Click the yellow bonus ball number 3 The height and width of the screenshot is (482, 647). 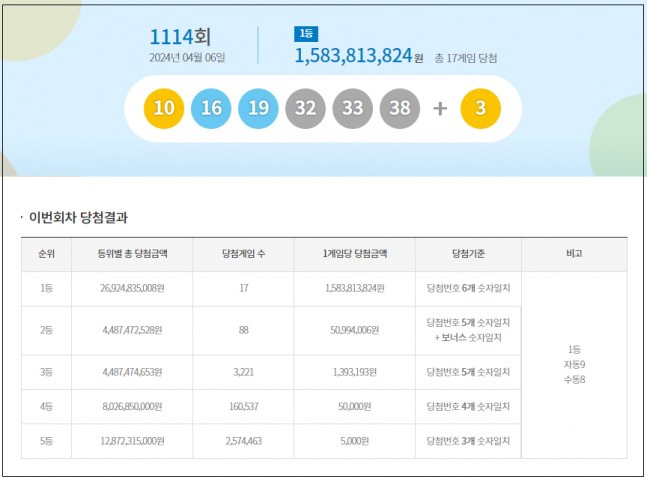tap(481, 109)
